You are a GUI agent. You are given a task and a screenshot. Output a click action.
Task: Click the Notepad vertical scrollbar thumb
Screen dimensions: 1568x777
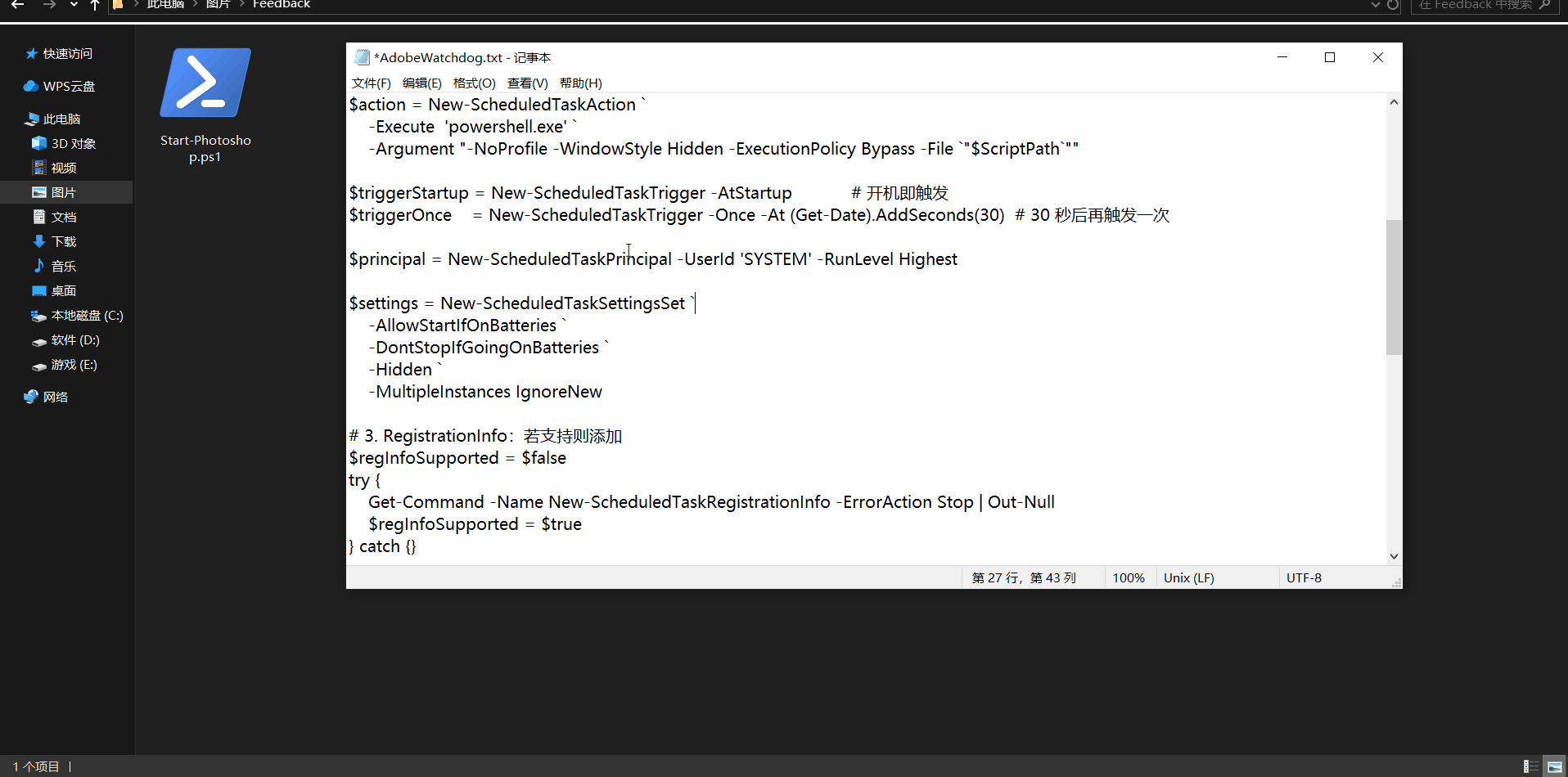(1394, 287)
